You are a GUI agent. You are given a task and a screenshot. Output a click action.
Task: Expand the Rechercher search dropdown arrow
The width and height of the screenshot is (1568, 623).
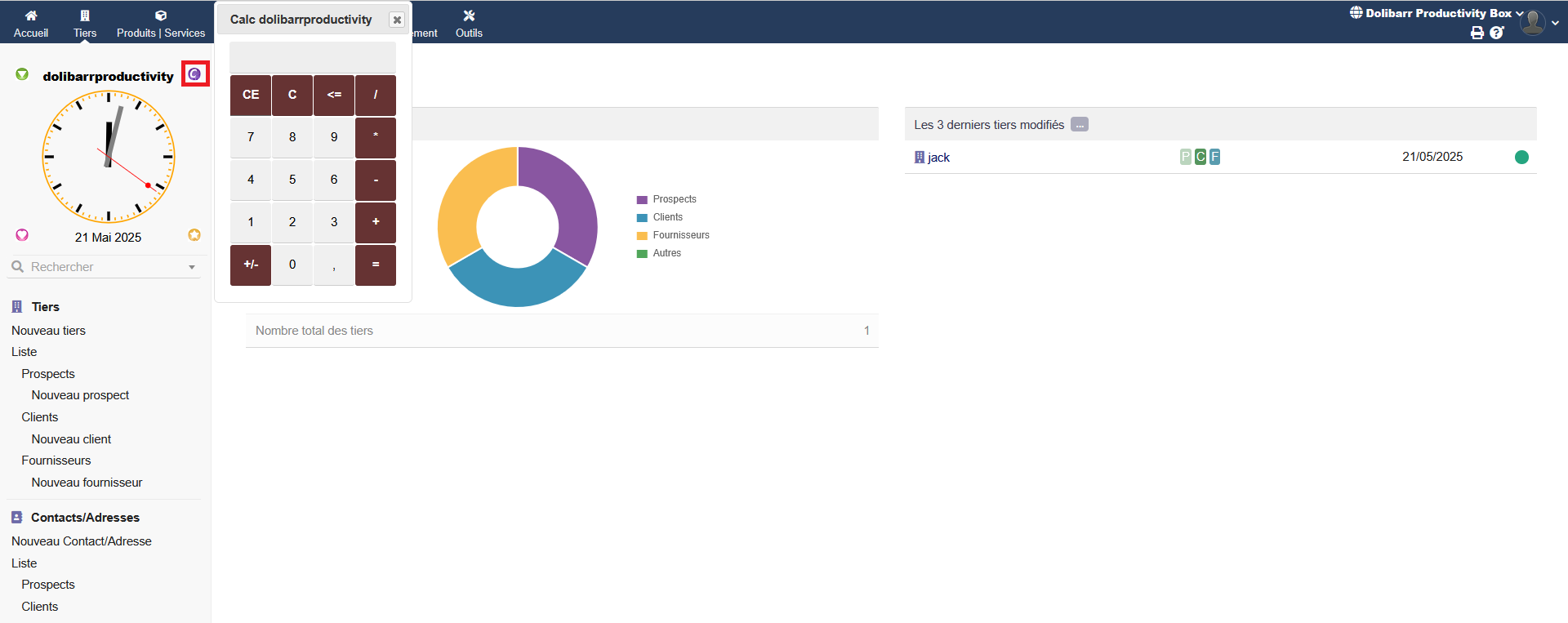(192, 267)
